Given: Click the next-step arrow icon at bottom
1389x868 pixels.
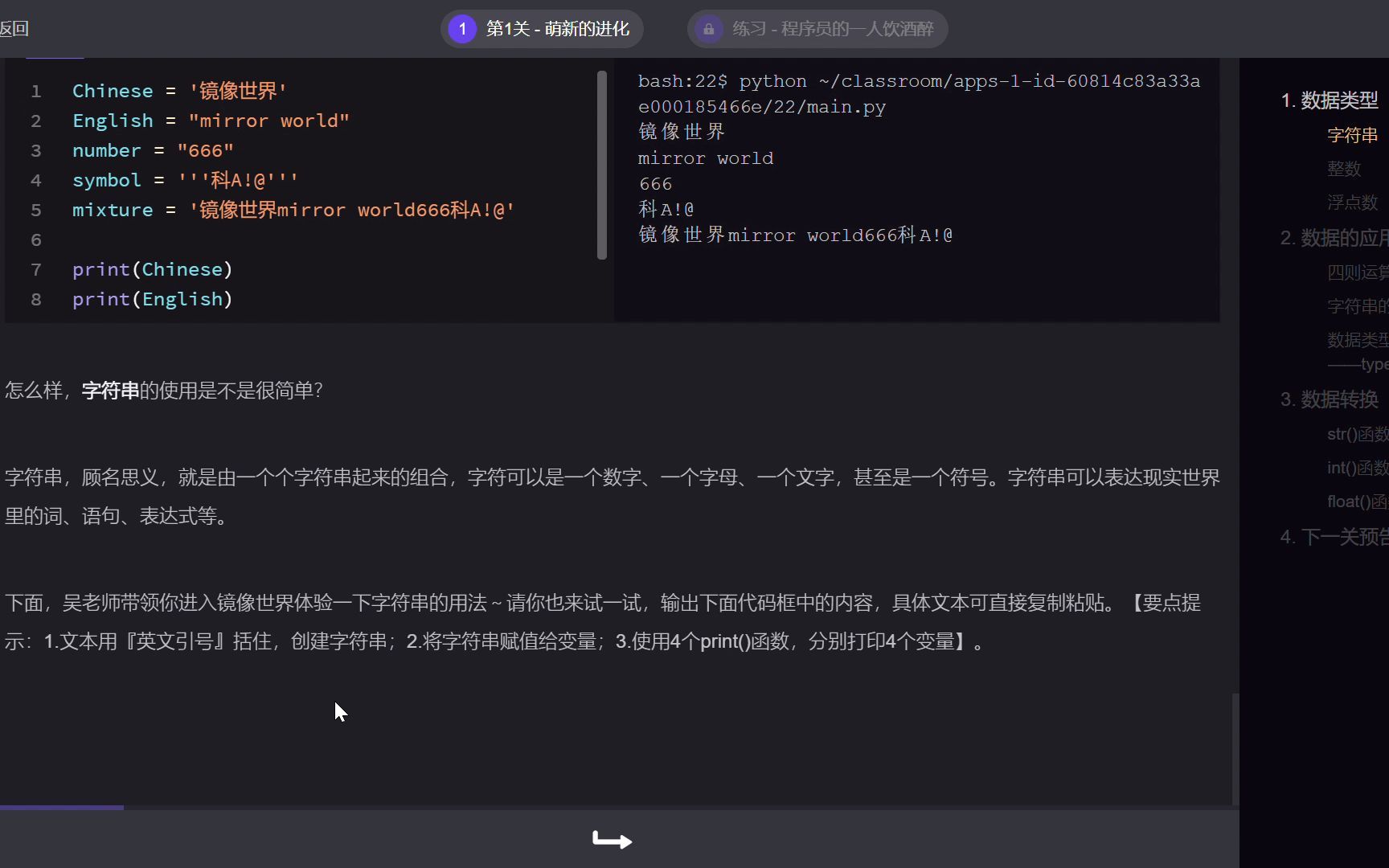Looking at the screenshot, I should [613, 841].
